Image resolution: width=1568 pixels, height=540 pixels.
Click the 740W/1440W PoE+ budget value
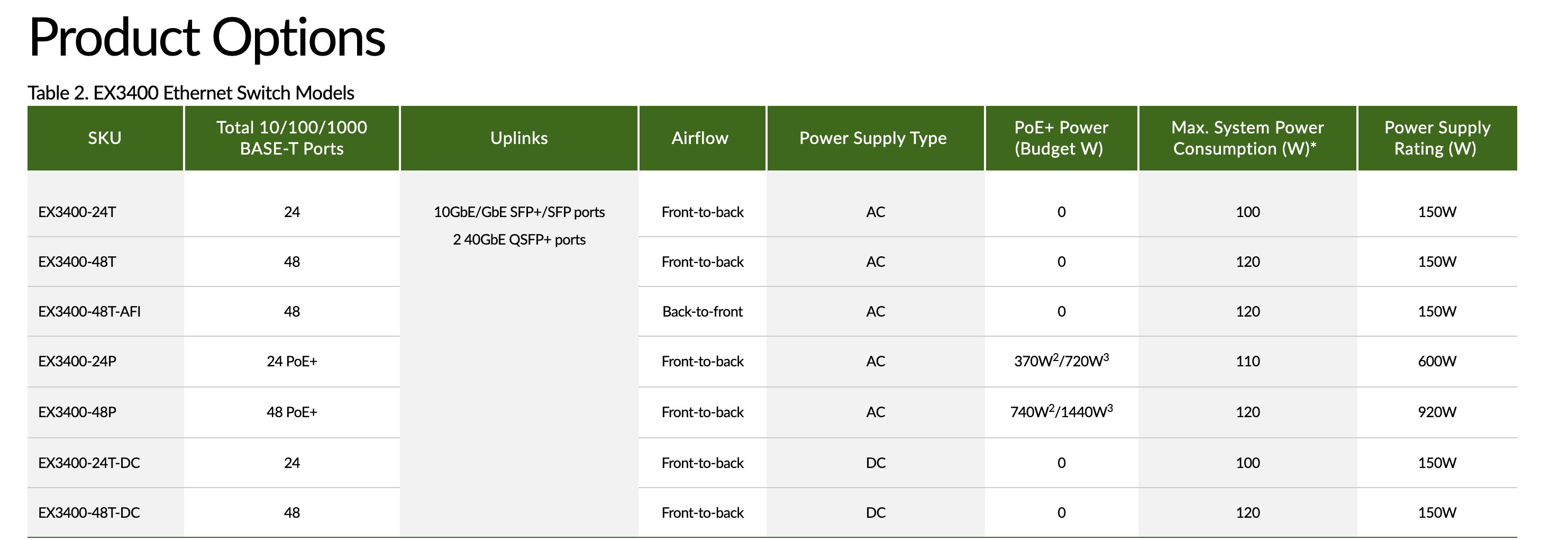pos(1062,411)
